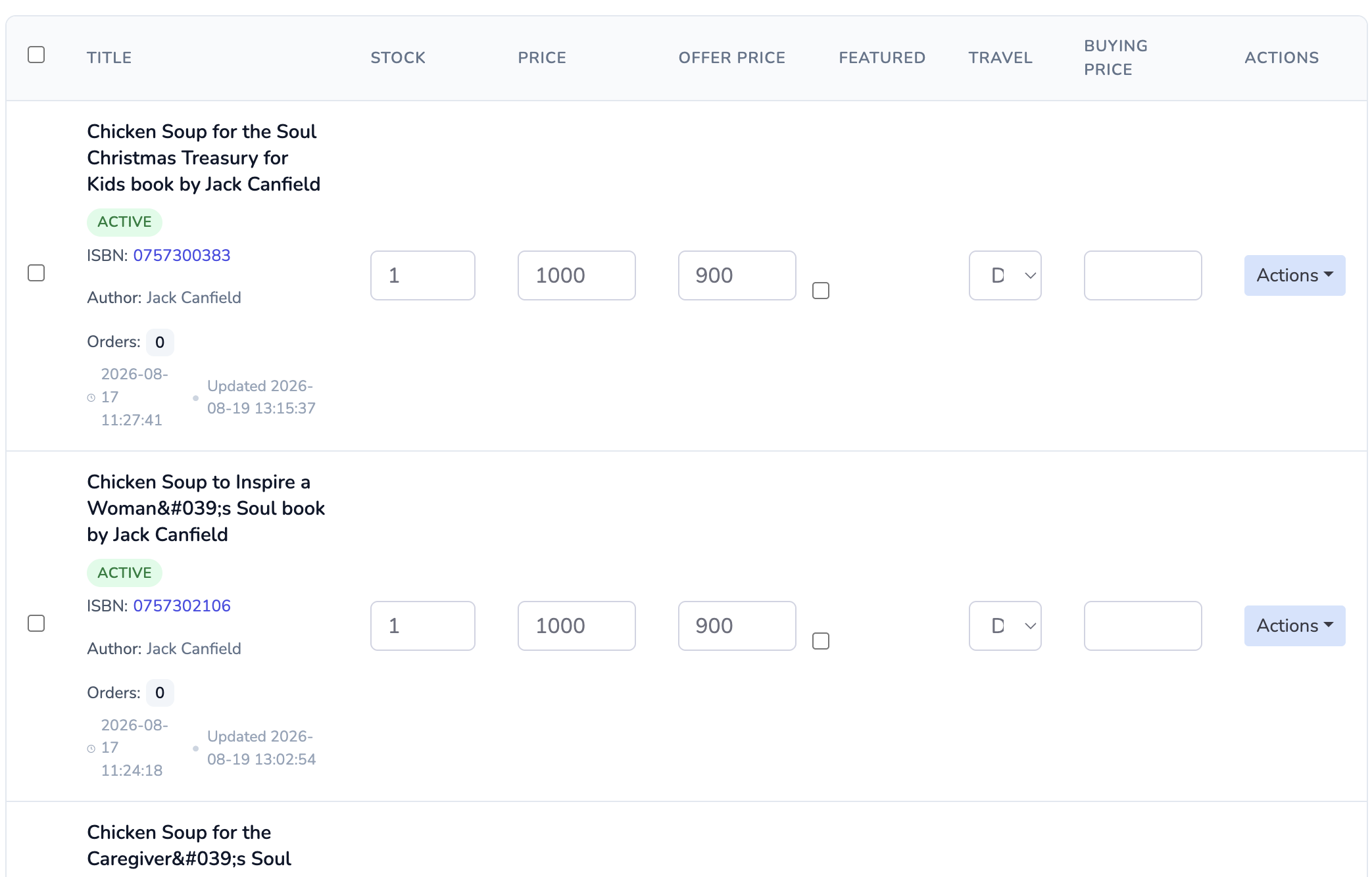Edit price field for Inspire a Woman's Soul

tap(577, 626)
